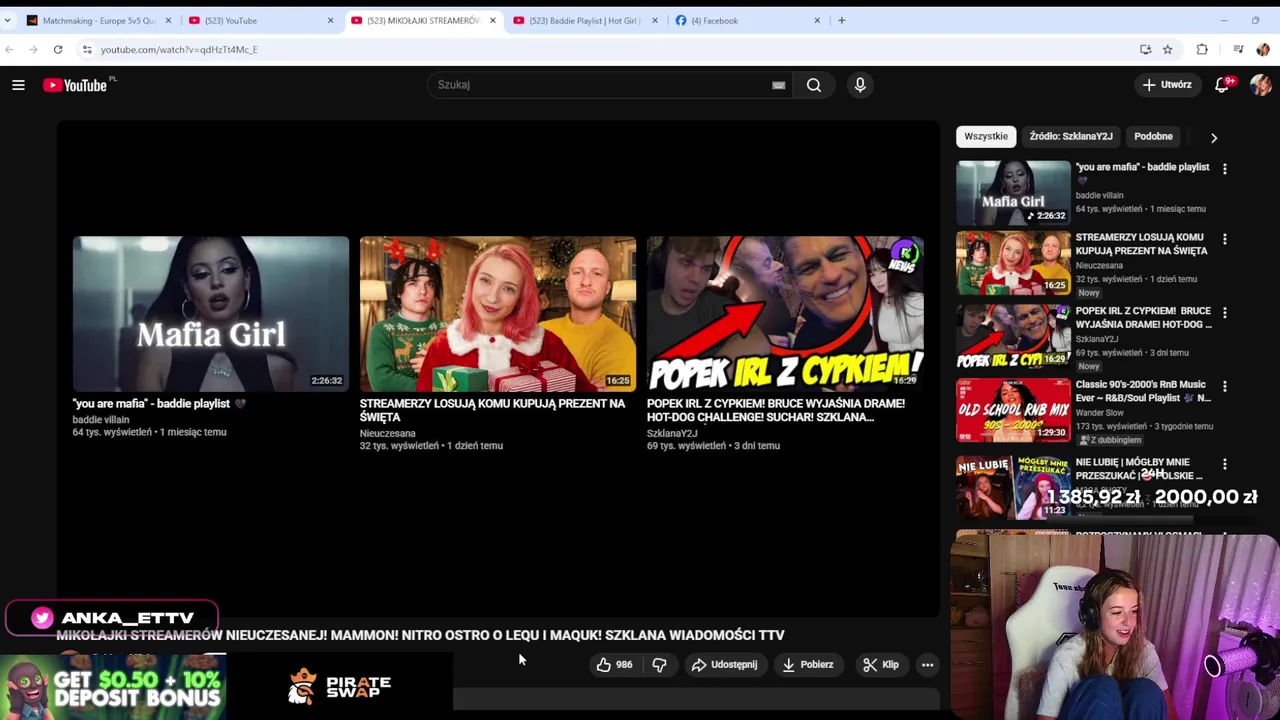Open the browser media control icon

[1238, 49]
